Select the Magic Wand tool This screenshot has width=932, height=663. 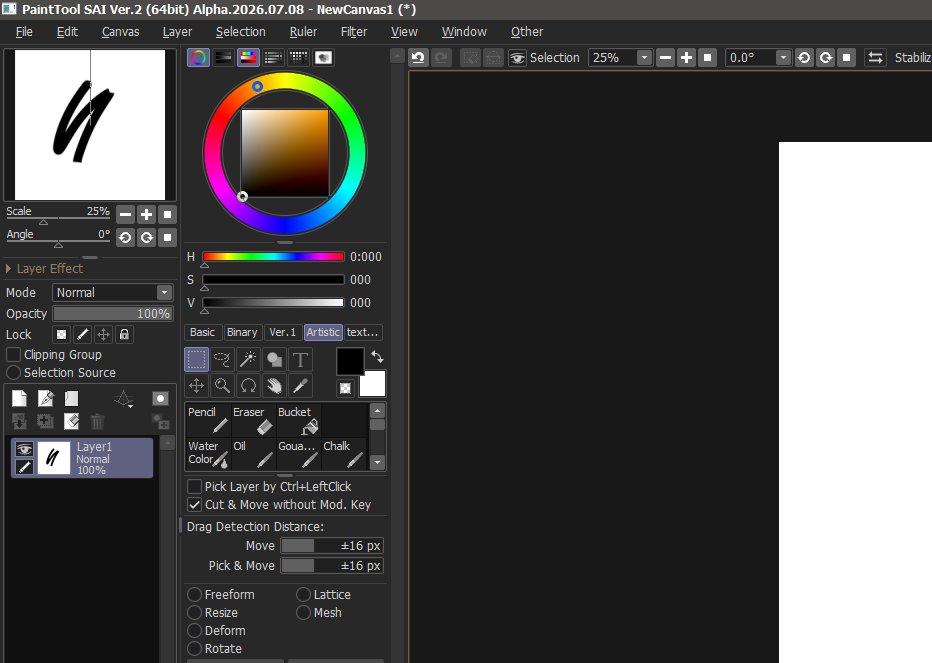coord(248,360)
